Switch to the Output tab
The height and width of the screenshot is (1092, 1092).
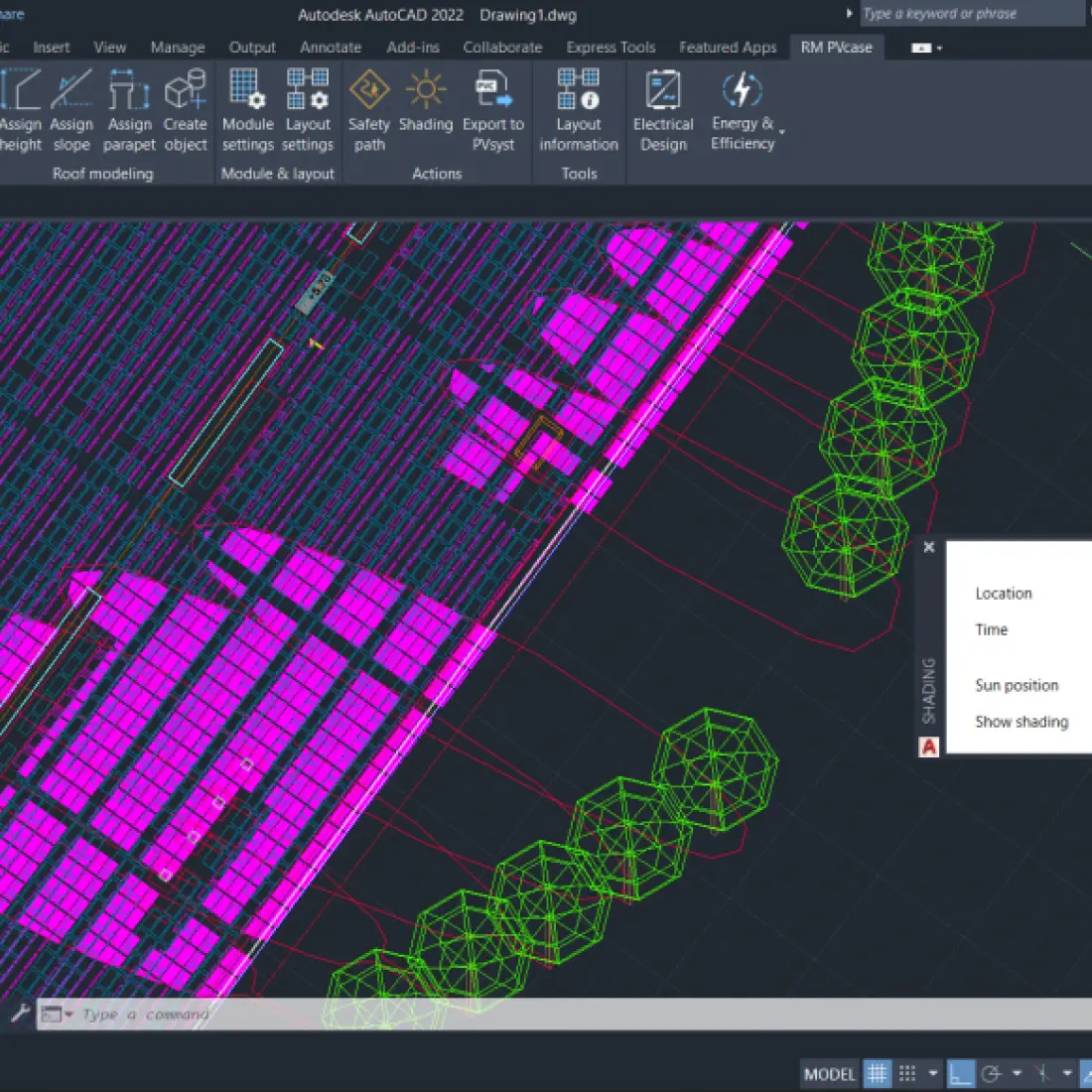pyautogui.click(x=252, y=48)
